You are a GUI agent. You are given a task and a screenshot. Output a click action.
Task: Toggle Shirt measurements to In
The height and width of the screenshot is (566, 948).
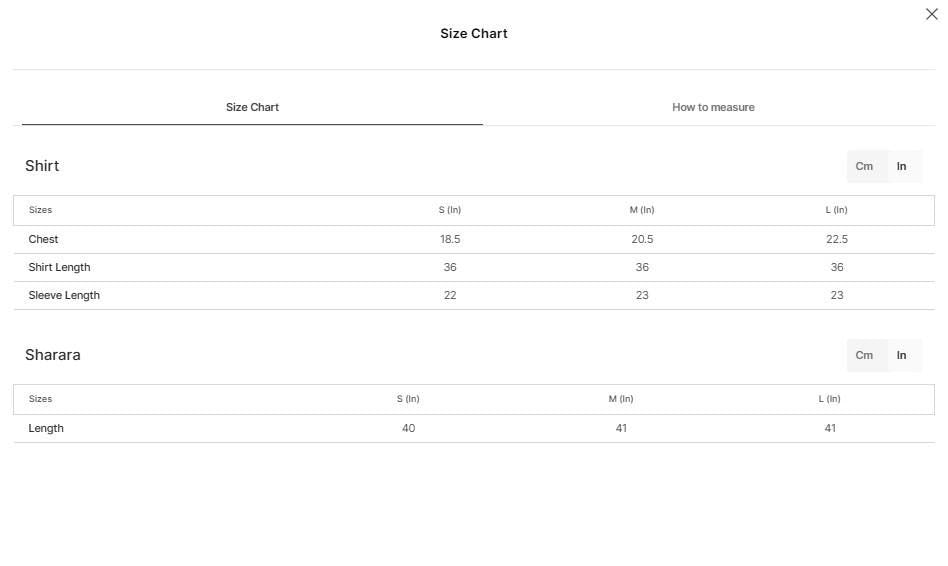(901, 166)
